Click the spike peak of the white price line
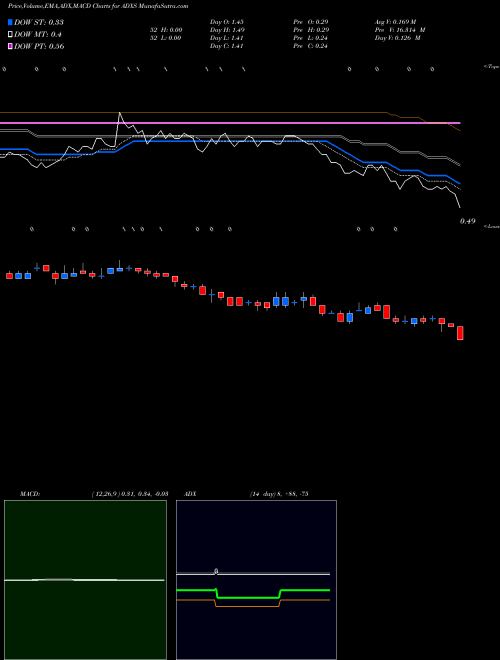The image size is (500, 660). pyautogui.click(x=120, y=113)
